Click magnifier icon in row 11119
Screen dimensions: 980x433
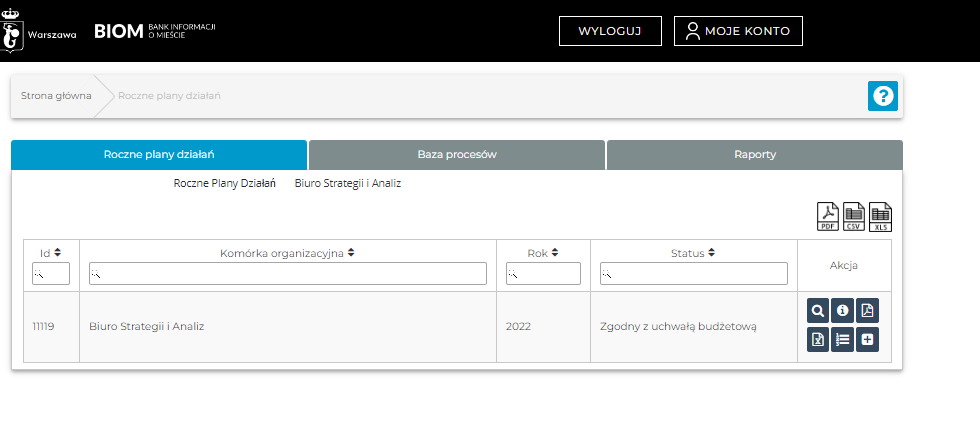818,311
